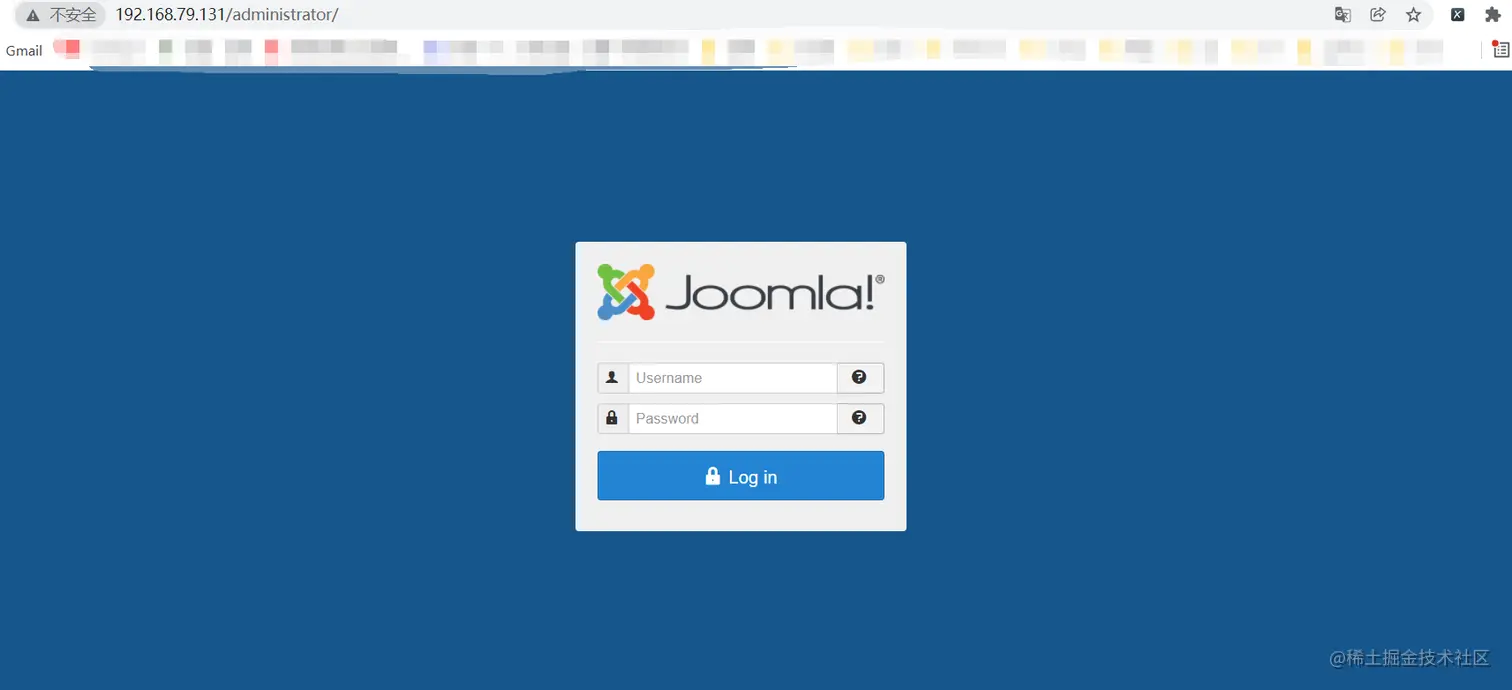The width and height of the screenshot is (1512, 690).
Task: Click the lock icon beside Password field
Action: pyautogui.click(x=613, y=418)
